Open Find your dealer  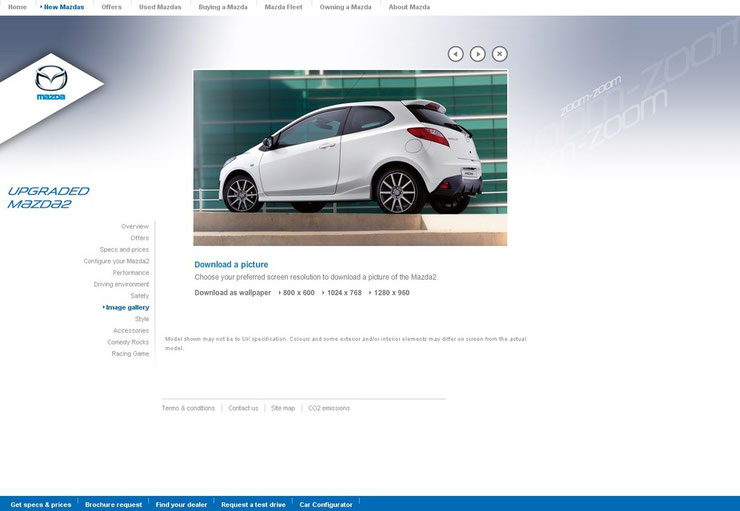pyautogui.click(x=181, y=504)
